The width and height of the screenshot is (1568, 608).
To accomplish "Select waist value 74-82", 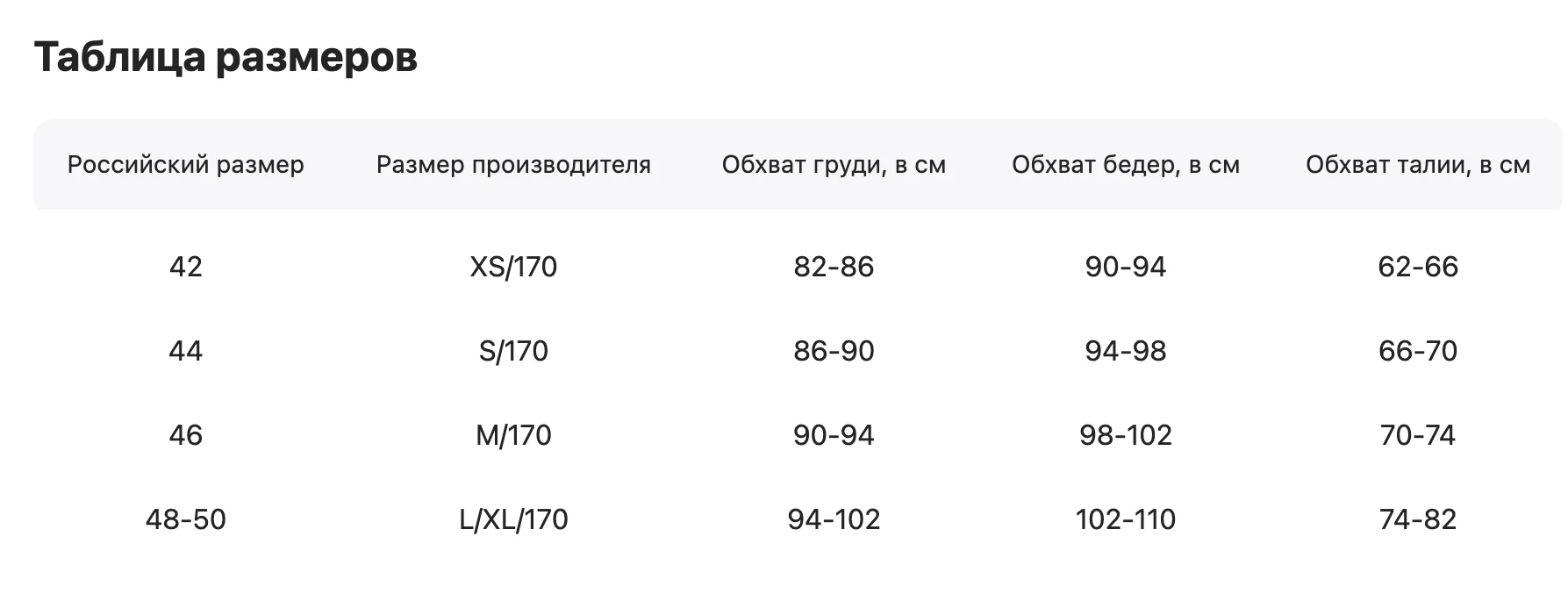I will 1418,519.
